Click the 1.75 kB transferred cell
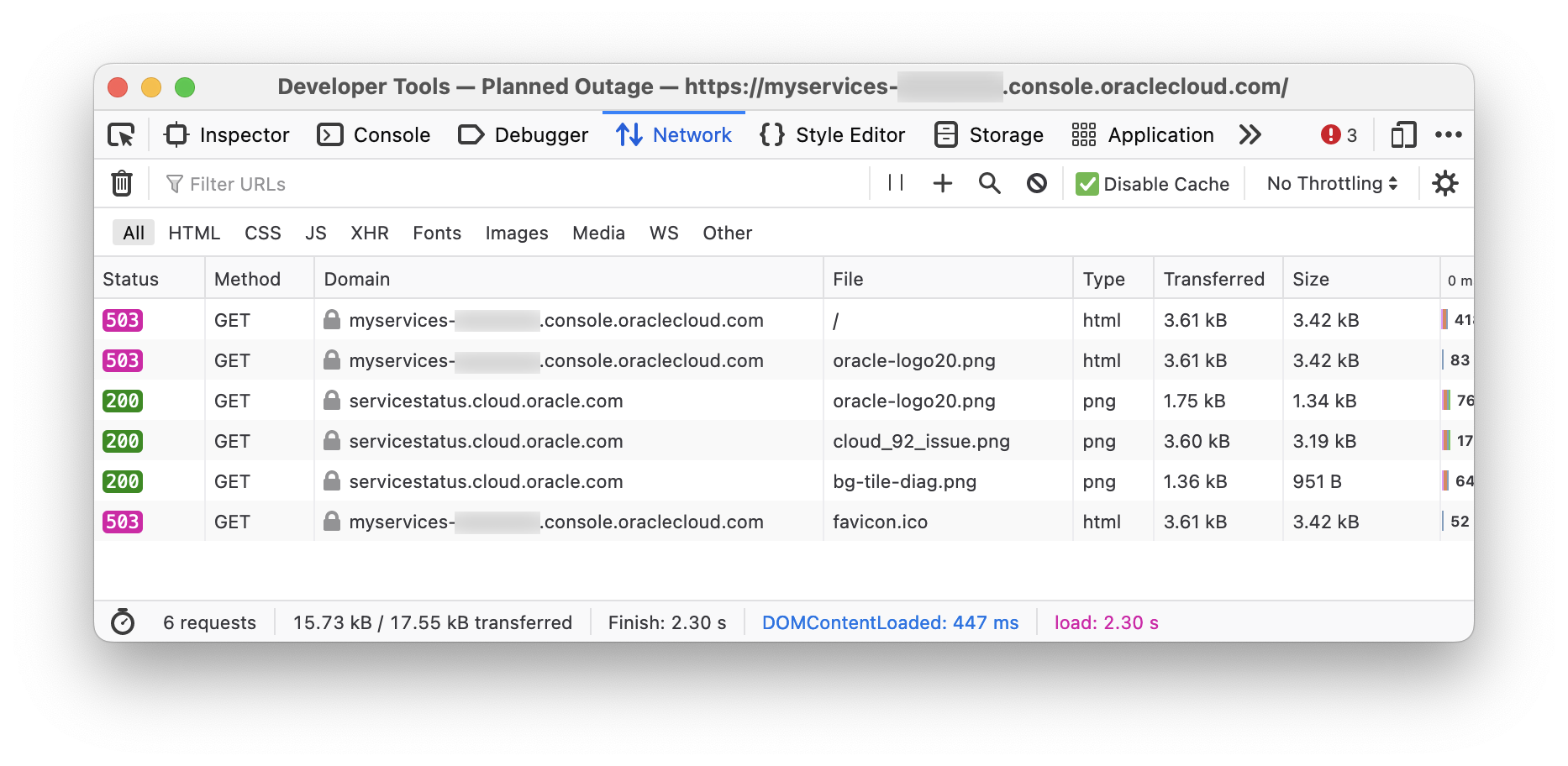This screenshot has height=766, width=1568. [x=1195, y=401]
